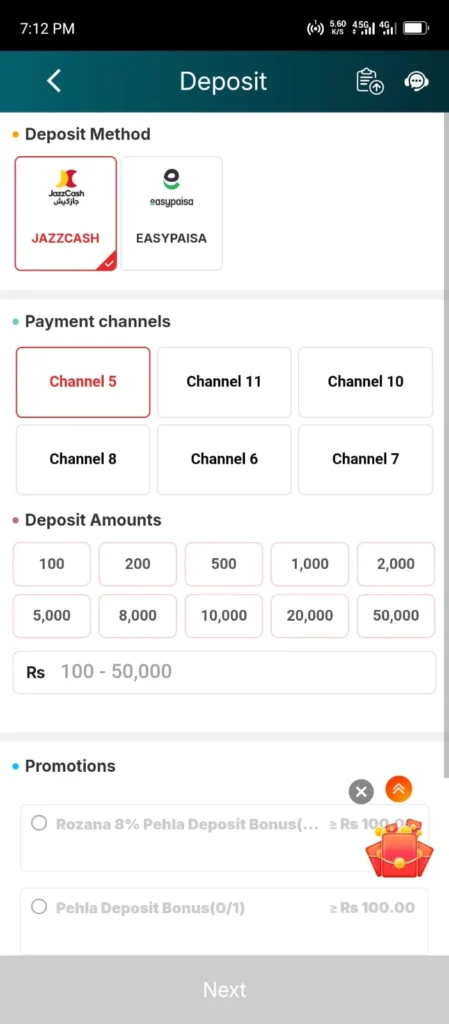
Task: Open the red envelope gift icon
Action: [399, 849]
